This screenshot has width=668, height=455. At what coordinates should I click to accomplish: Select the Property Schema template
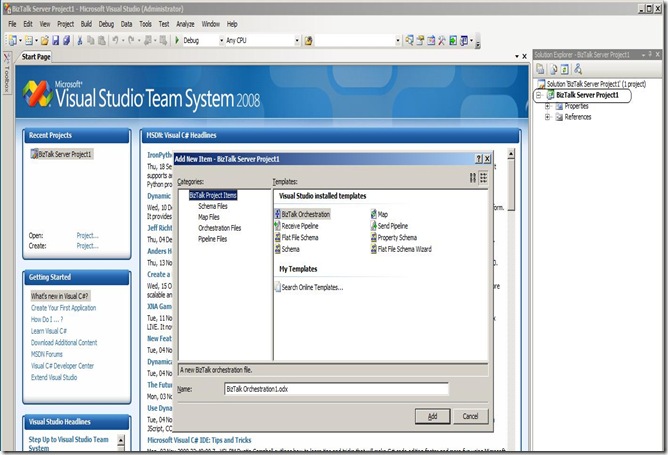(x=394, y=237)
